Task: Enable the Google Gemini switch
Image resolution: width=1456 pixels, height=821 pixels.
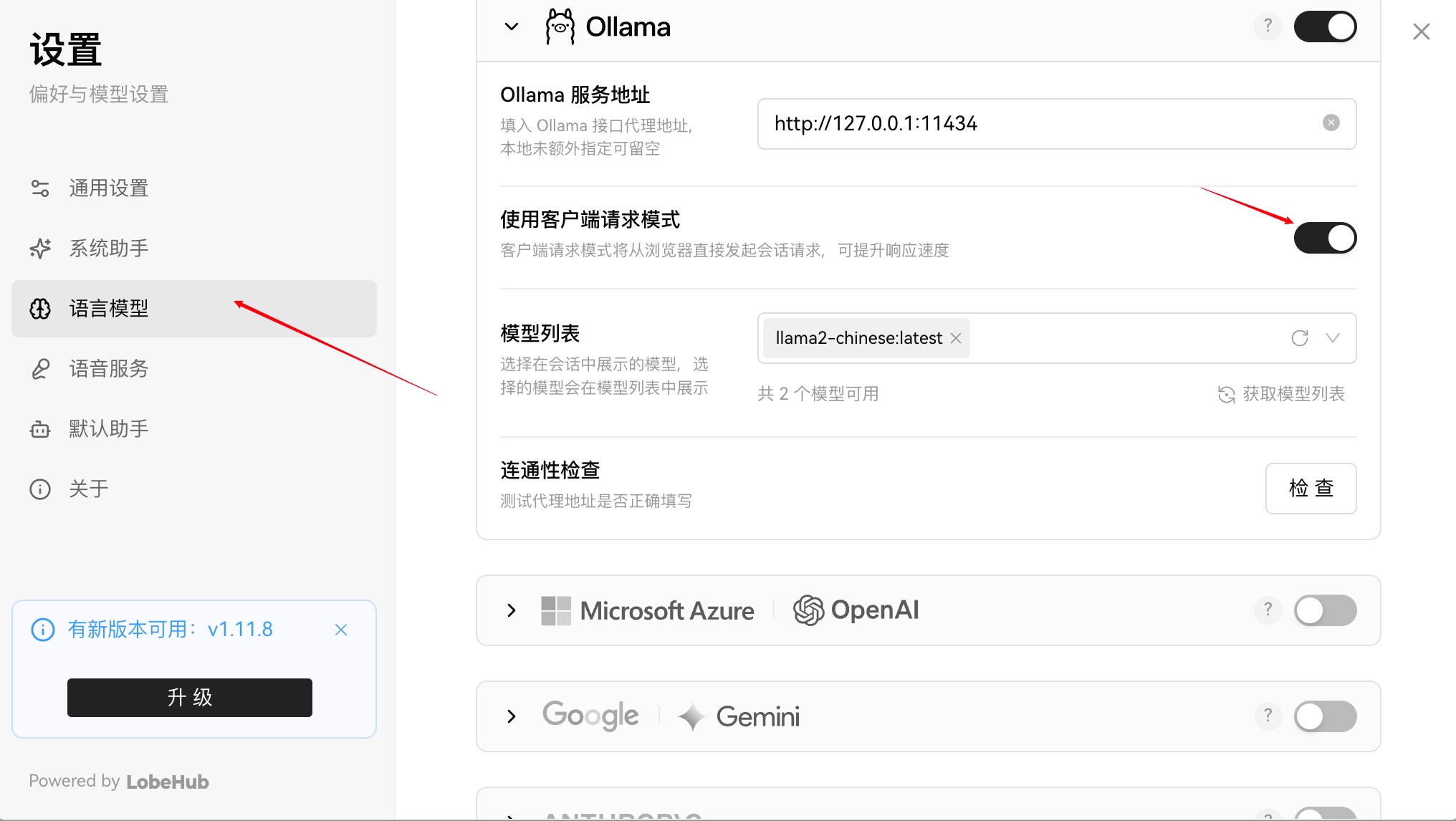Action: pos(1325,716)
